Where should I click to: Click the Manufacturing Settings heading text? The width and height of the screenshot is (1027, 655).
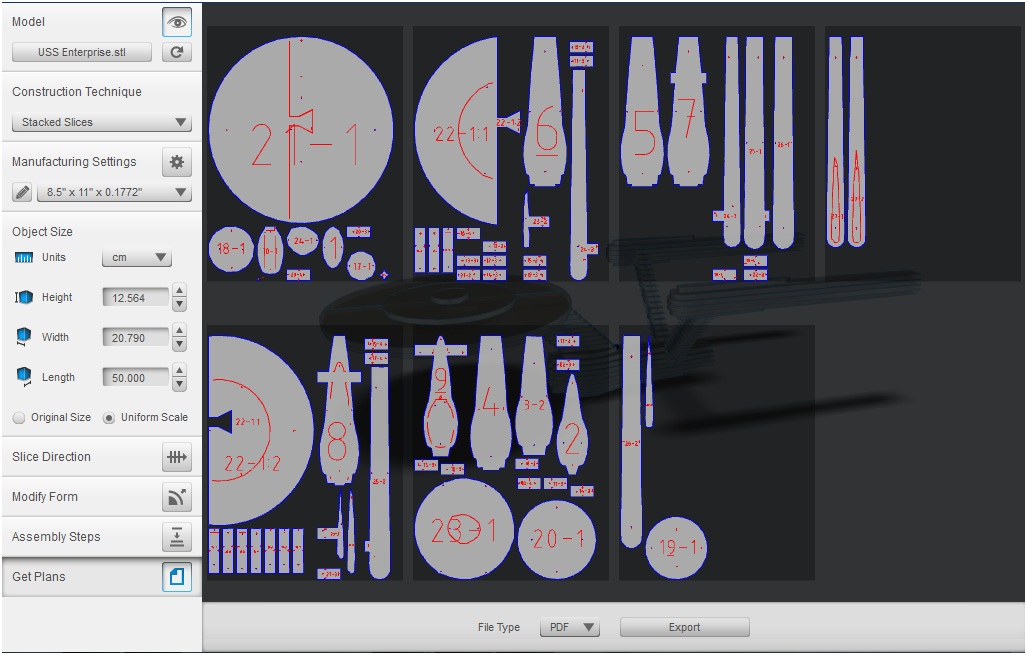[x=74, y=162]
